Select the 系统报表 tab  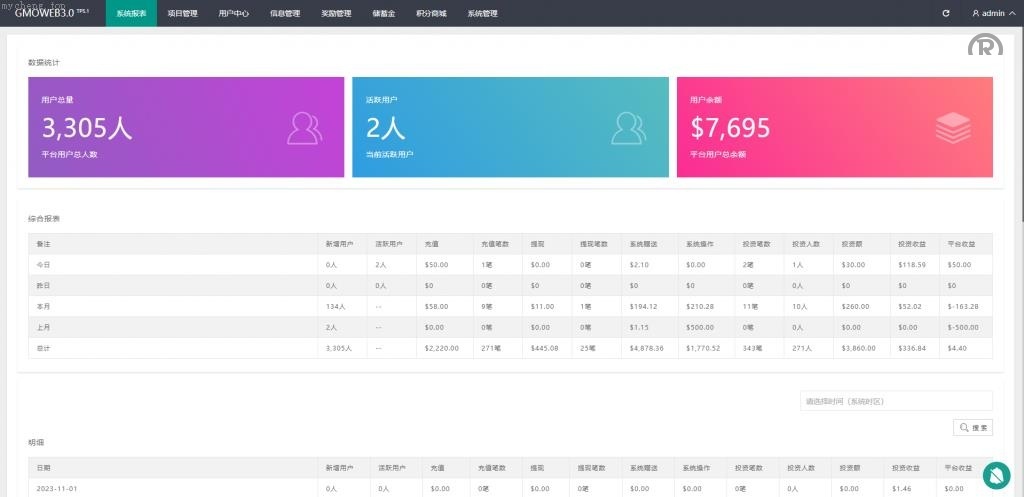click(131, 14)
